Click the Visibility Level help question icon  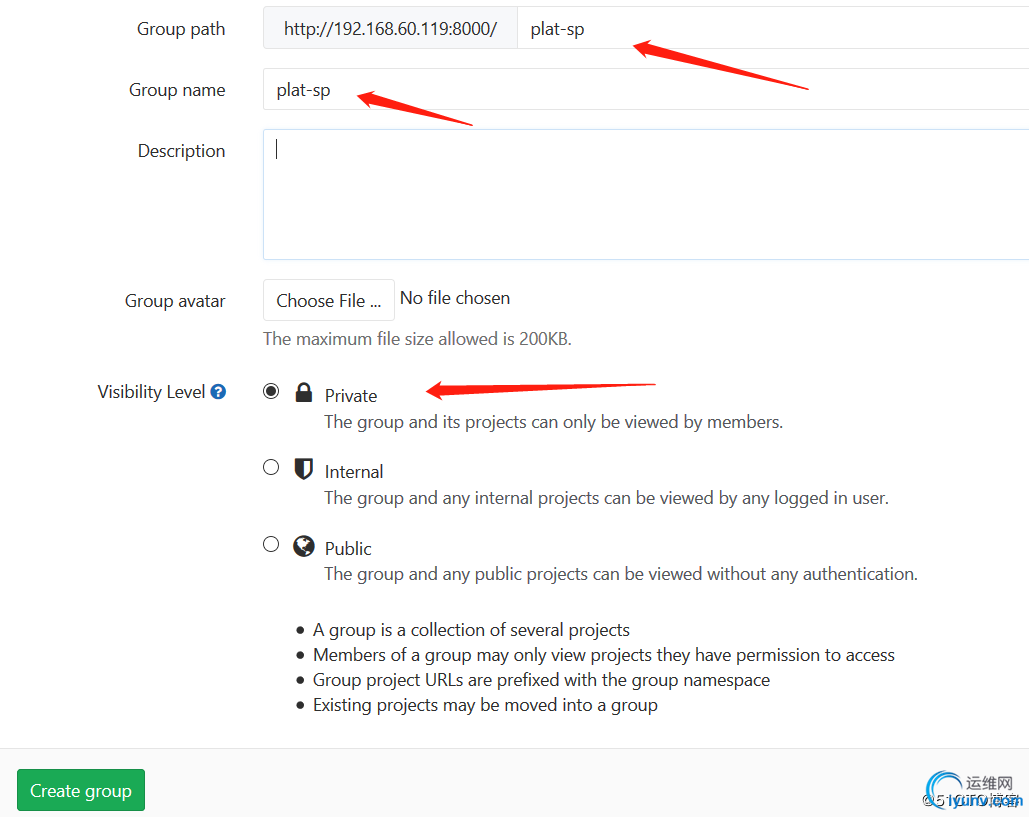218,392
